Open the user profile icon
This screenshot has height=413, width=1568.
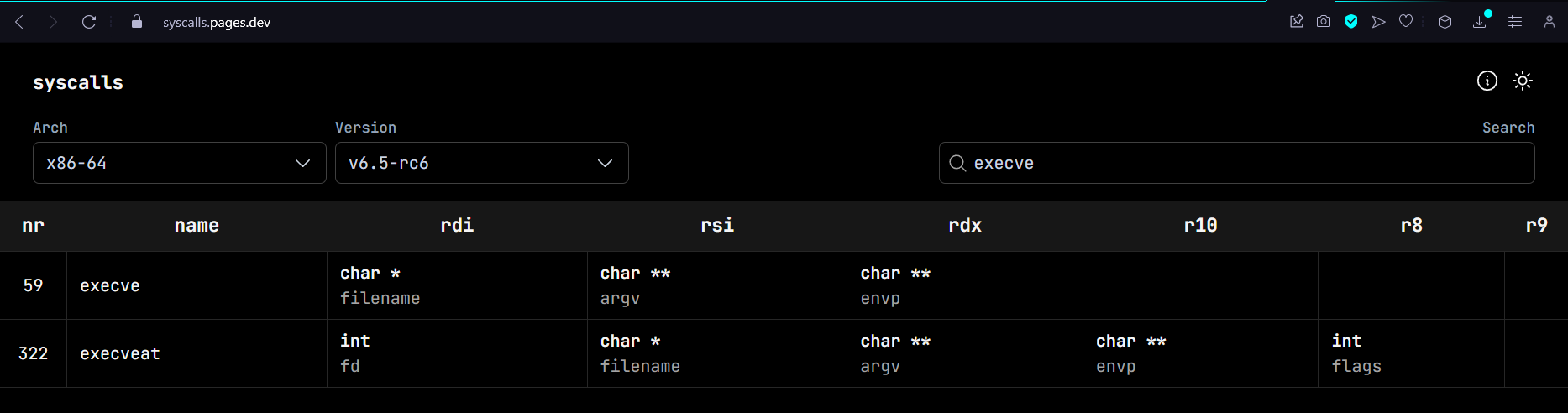click(x=1550, y=22)
